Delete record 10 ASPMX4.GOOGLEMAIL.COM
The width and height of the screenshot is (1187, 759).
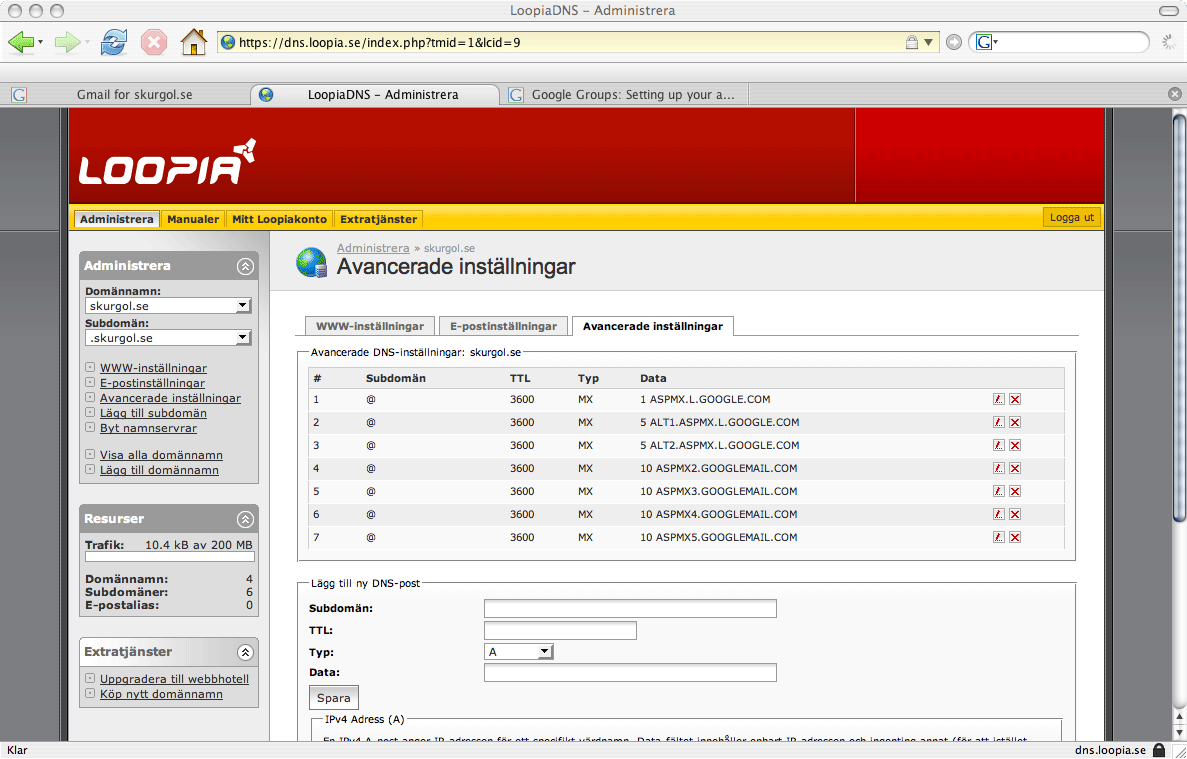tap(1015, 515)
